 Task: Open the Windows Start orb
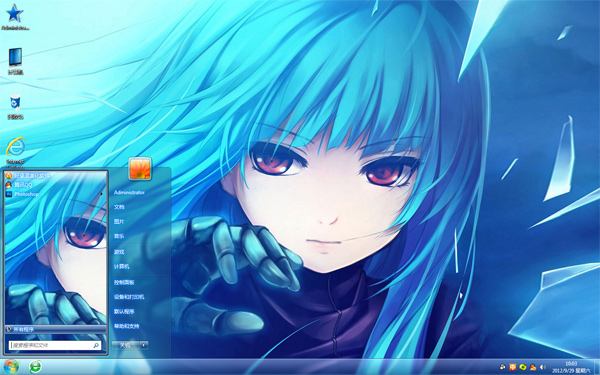coord(11,367)
